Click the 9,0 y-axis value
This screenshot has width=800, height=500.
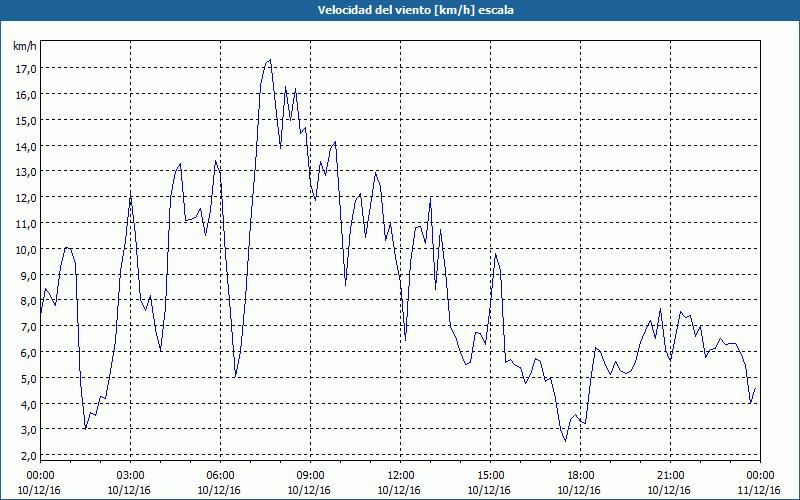coord(28,276)
